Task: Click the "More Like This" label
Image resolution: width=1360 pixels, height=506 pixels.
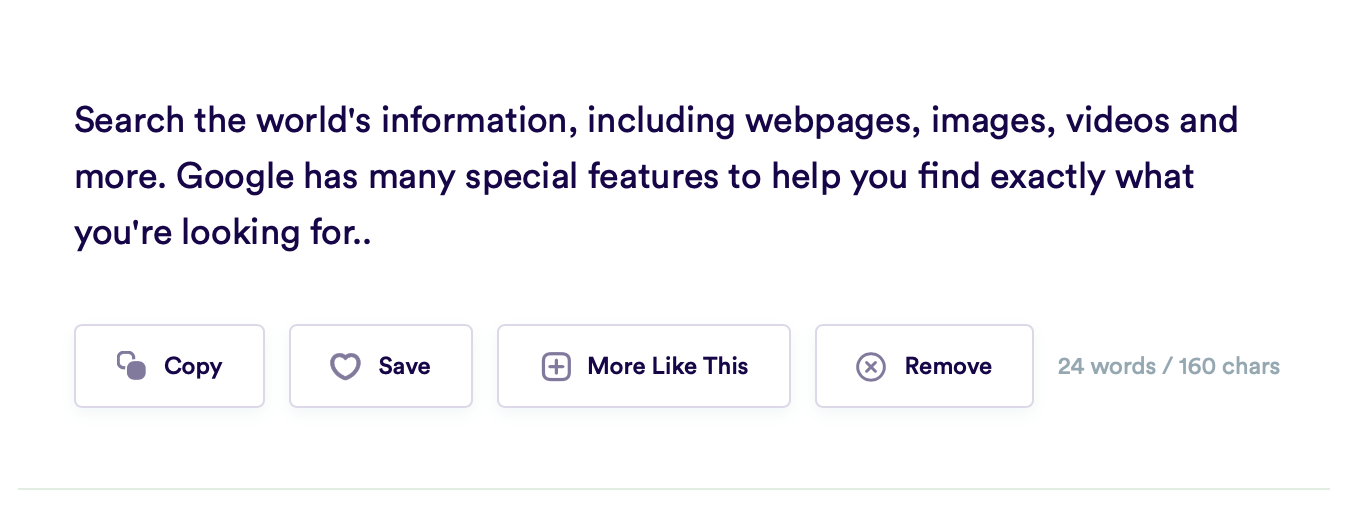Action: click(668, 366)
